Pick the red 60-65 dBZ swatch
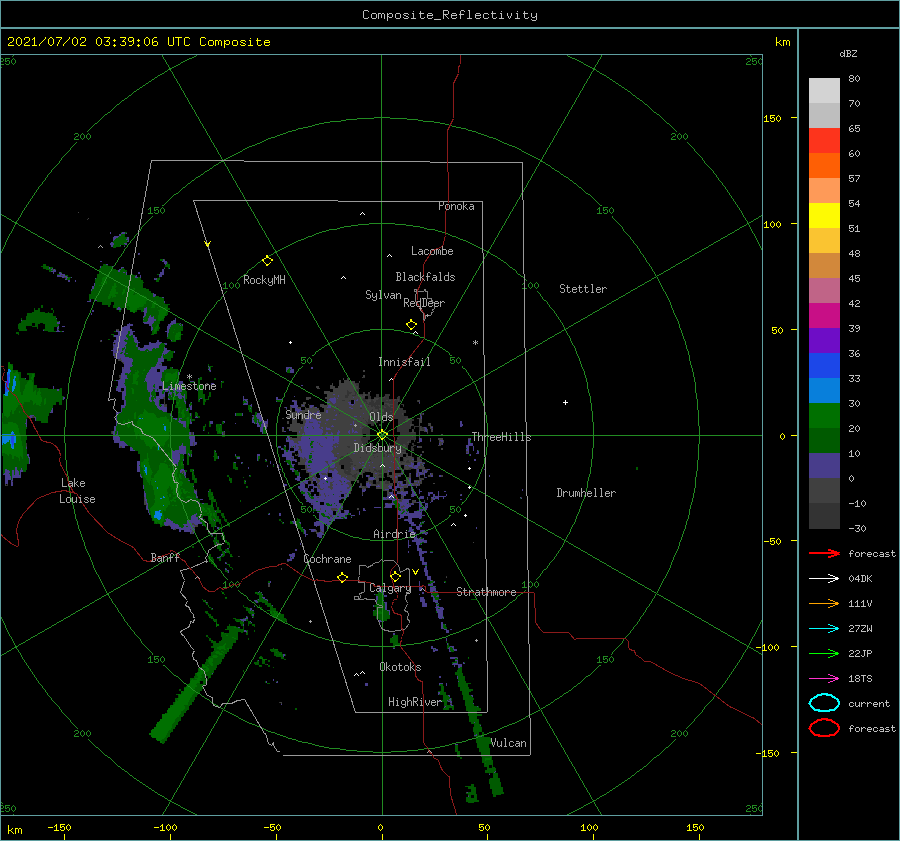Screen dimensions: 900x841 pyautogui.click(x=824, y=141)
